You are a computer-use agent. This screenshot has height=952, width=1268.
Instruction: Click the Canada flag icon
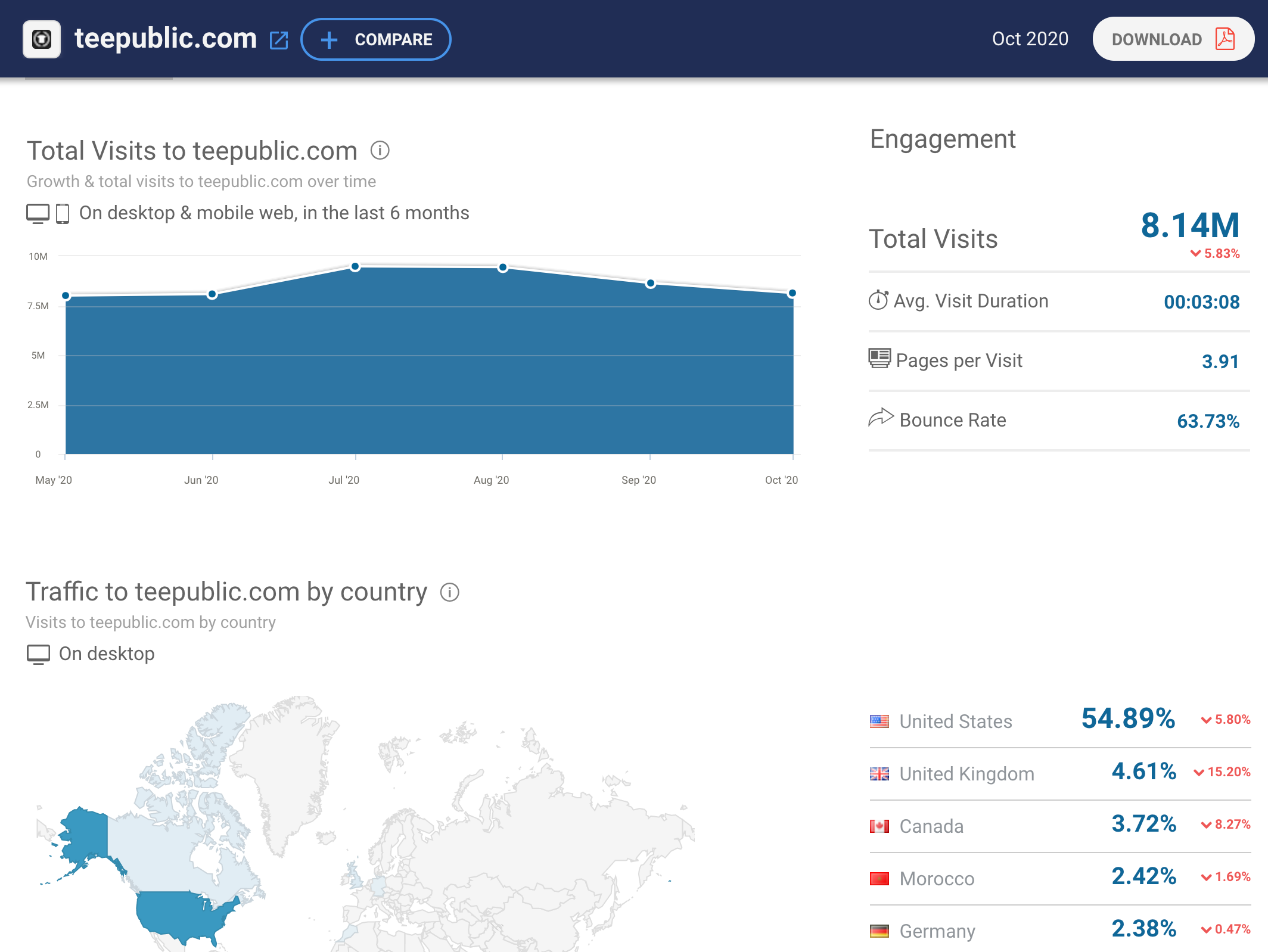[879, 826]
